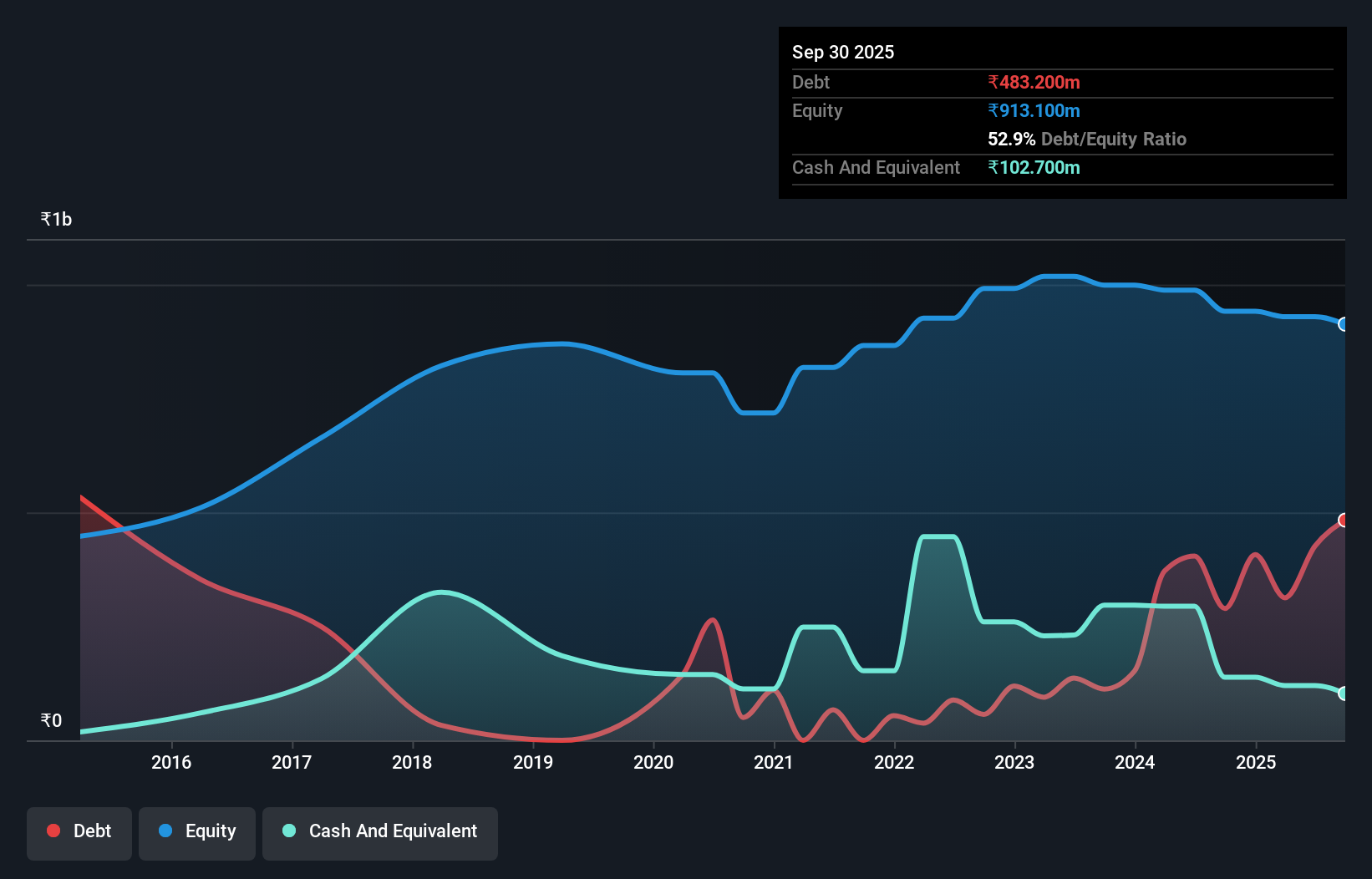Click the teal Cash And Equivalent legend dot
This screenshot has width=1372, height=879.
289,831
